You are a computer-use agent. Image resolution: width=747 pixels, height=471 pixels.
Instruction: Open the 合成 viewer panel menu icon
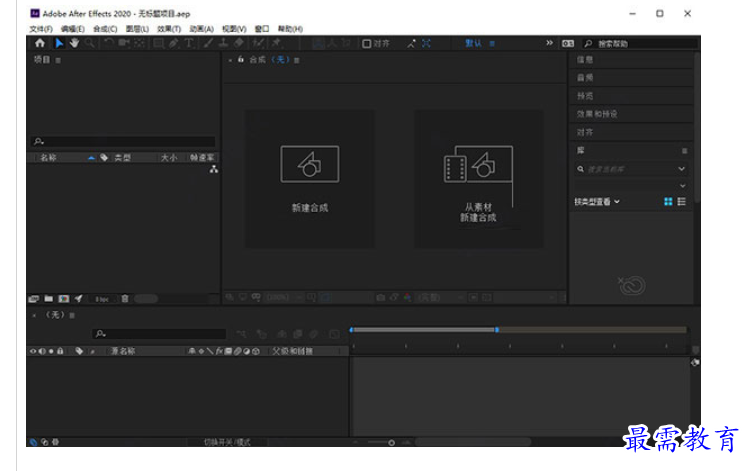(297, 60)
